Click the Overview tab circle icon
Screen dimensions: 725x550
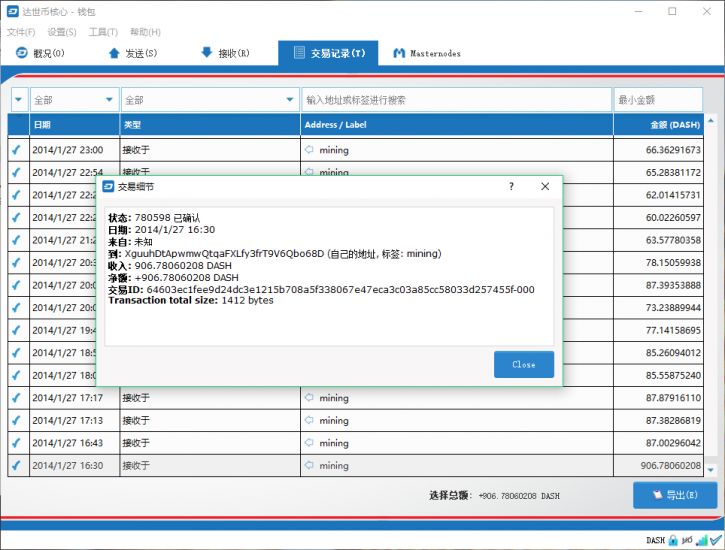pos(22,53)
